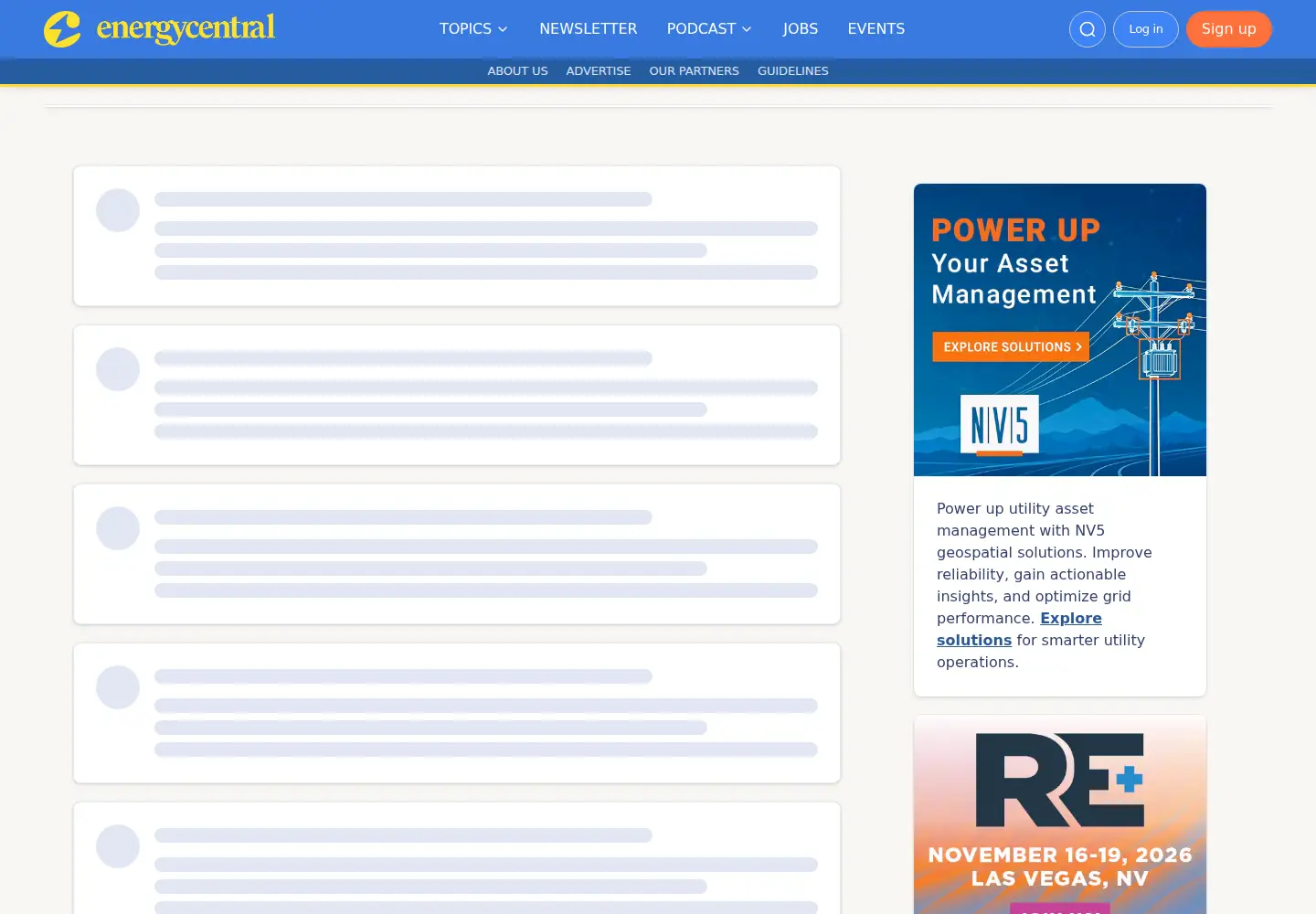Click the 'Power Up Your Asset Management' headline

tap(1014, 261)
